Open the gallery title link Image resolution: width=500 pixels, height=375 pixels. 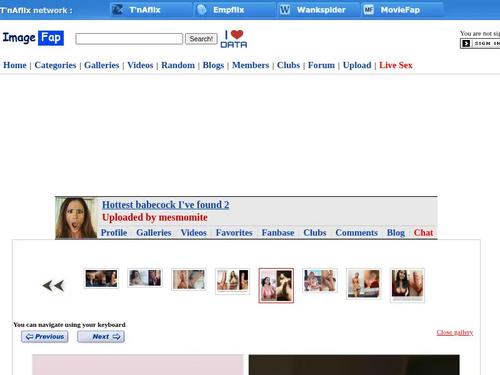[x=166, y=205]
